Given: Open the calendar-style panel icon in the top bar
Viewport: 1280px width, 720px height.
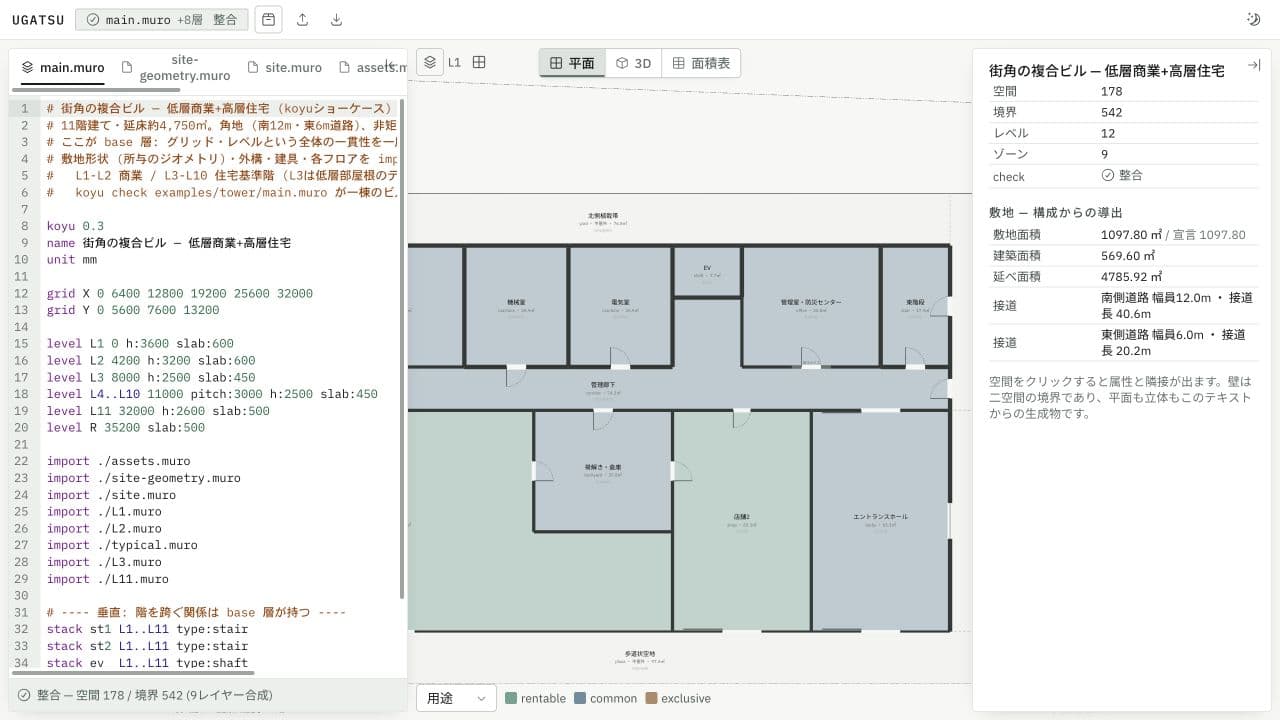Looking at the screenshot, I should pyautogui.click(x=268, y=19).
